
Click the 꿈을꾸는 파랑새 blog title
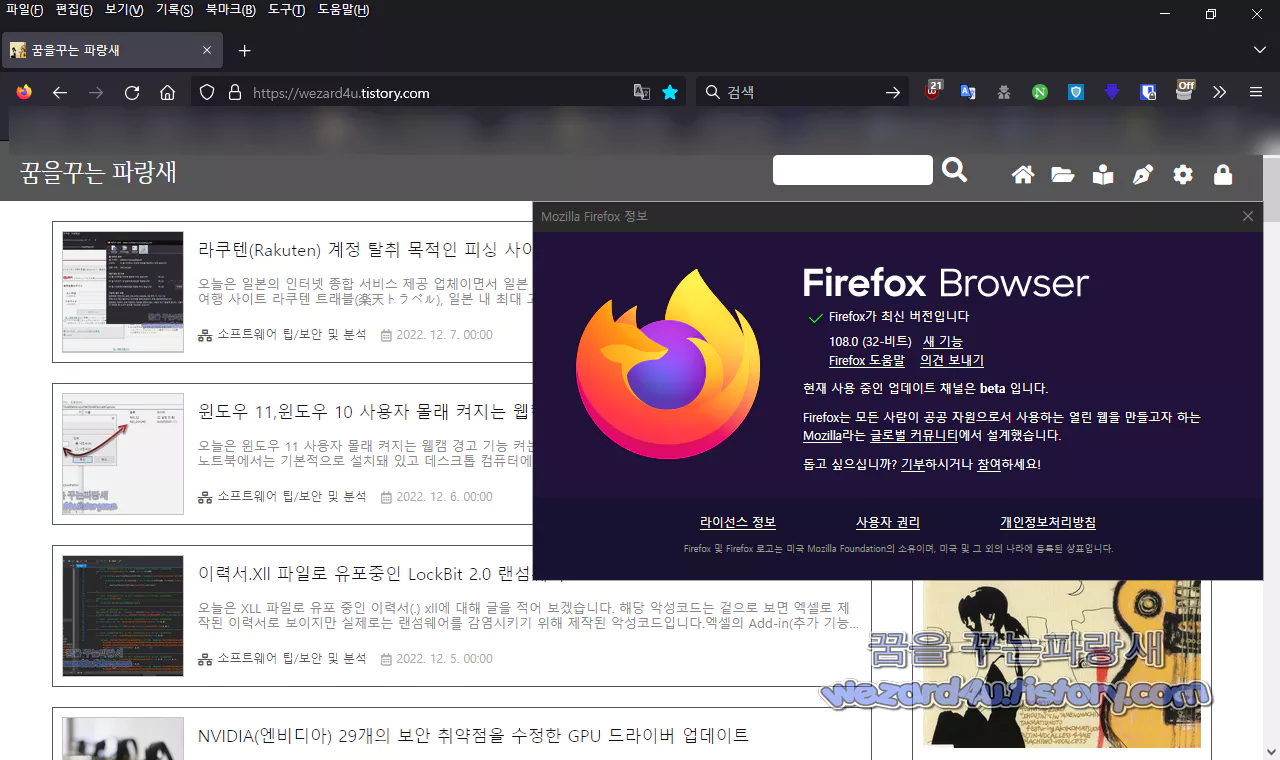(x=98, y=172)
